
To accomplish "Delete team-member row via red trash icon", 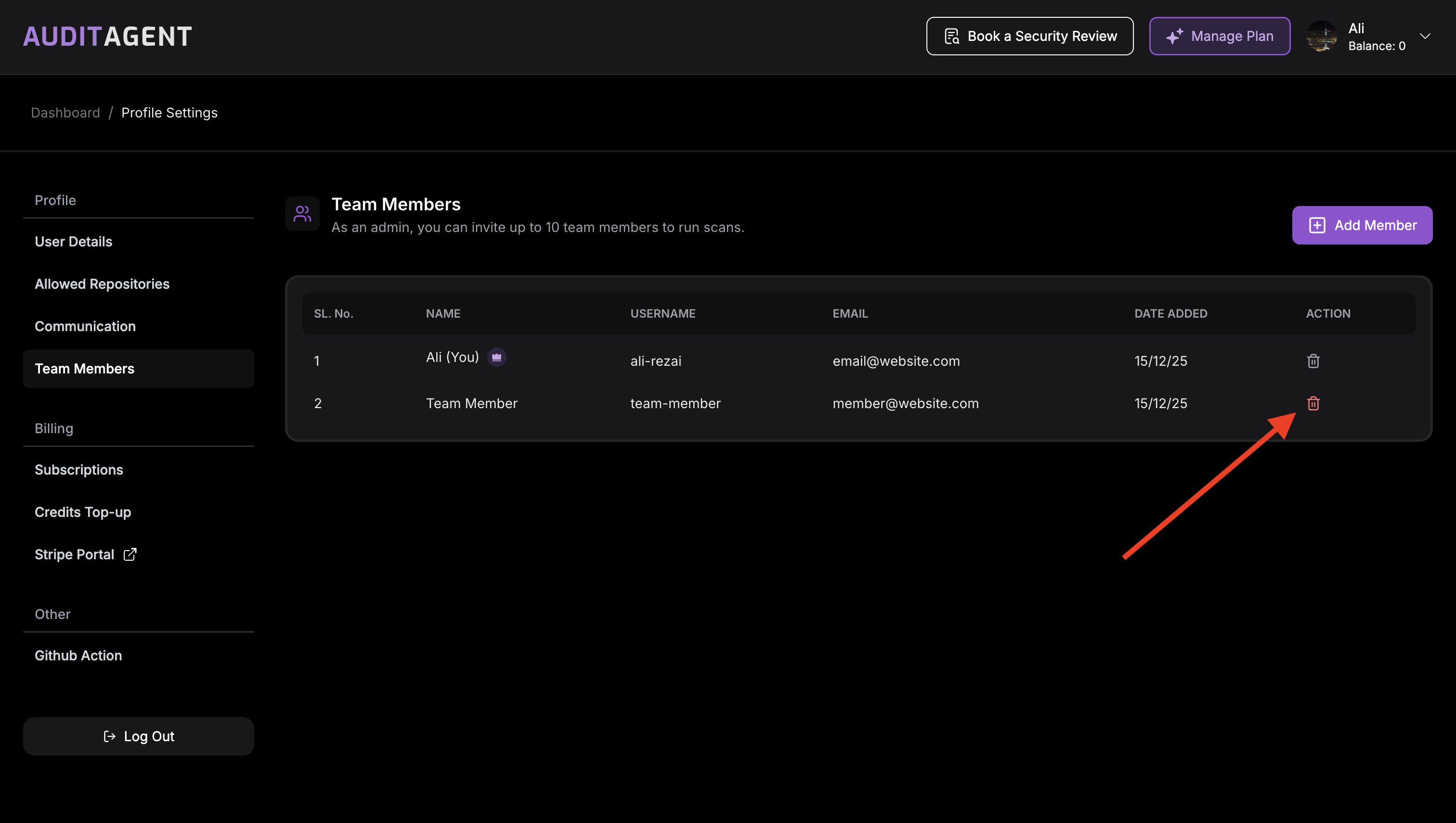I will tap(1313, 403).
